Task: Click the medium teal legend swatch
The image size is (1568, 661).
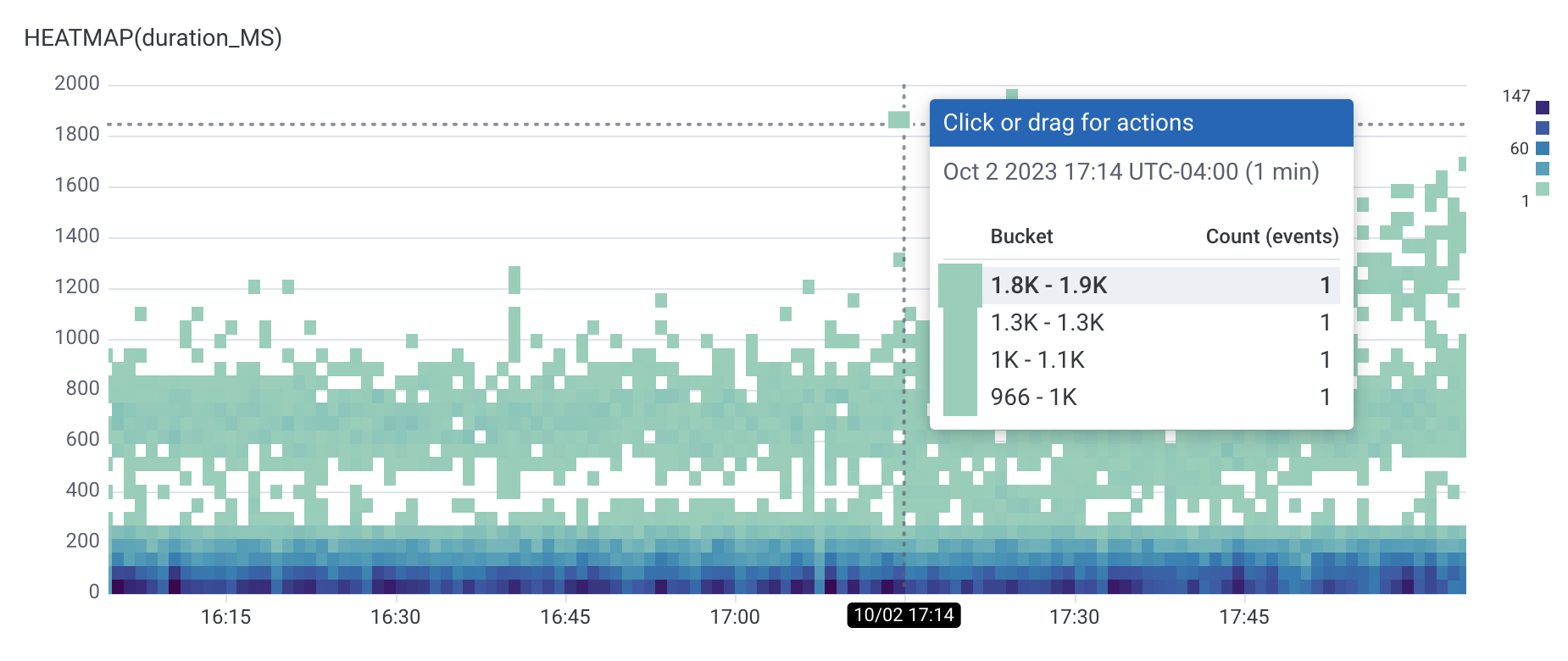Action: 1543,169
